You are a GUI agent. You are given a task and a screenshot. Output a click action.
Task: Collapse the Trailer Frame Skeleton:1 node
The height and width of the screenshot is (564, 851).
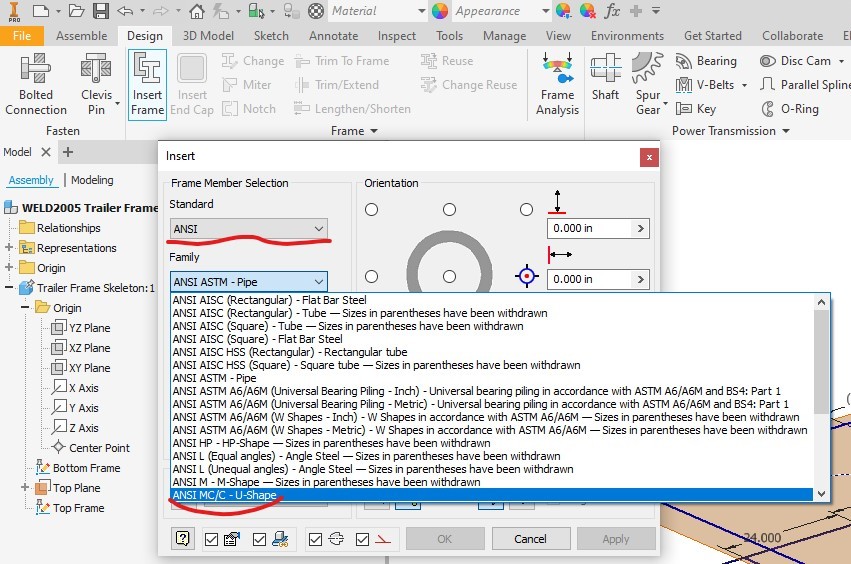point(9,288)
